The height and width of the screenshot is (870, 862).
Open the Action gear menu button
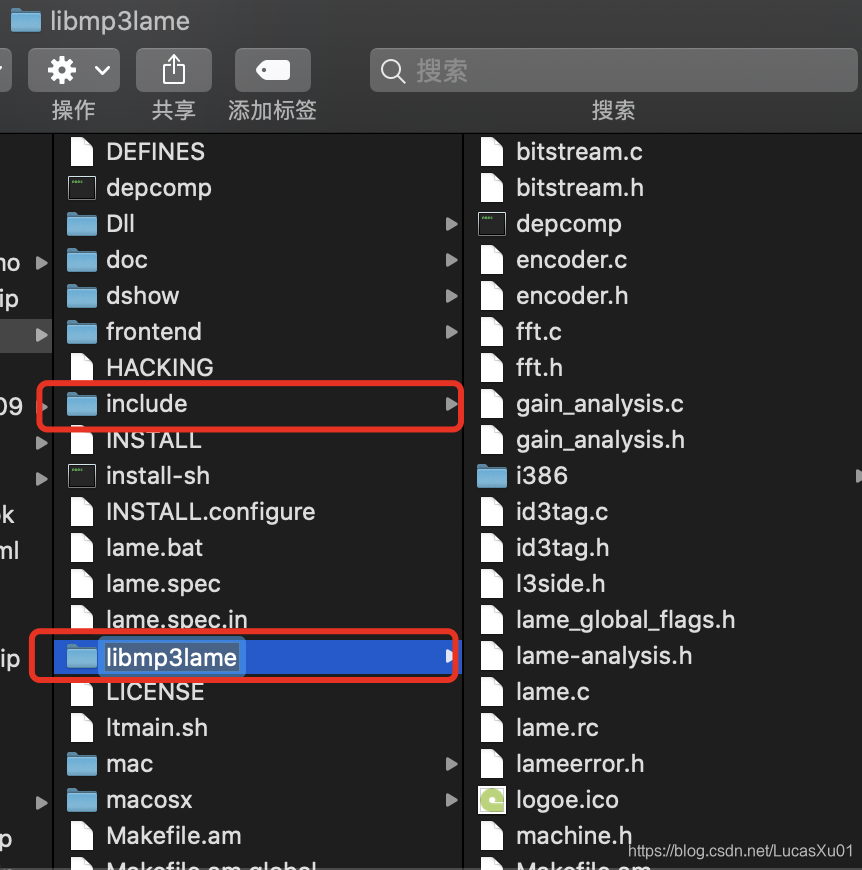coord(74,70)
